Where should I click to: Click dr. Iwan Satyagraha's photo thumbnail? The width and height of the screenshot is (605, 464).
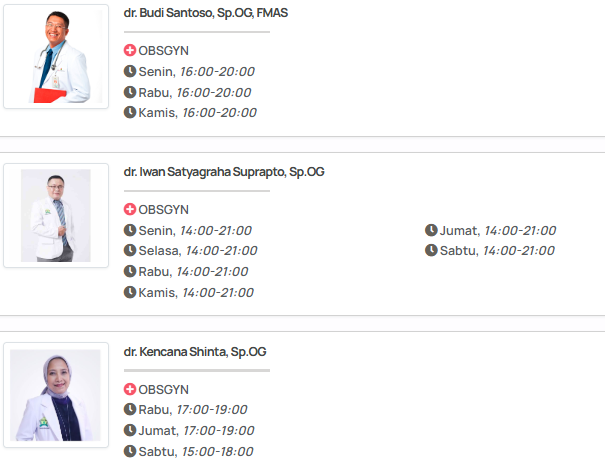pyautogui.click(x=56, y=215)
